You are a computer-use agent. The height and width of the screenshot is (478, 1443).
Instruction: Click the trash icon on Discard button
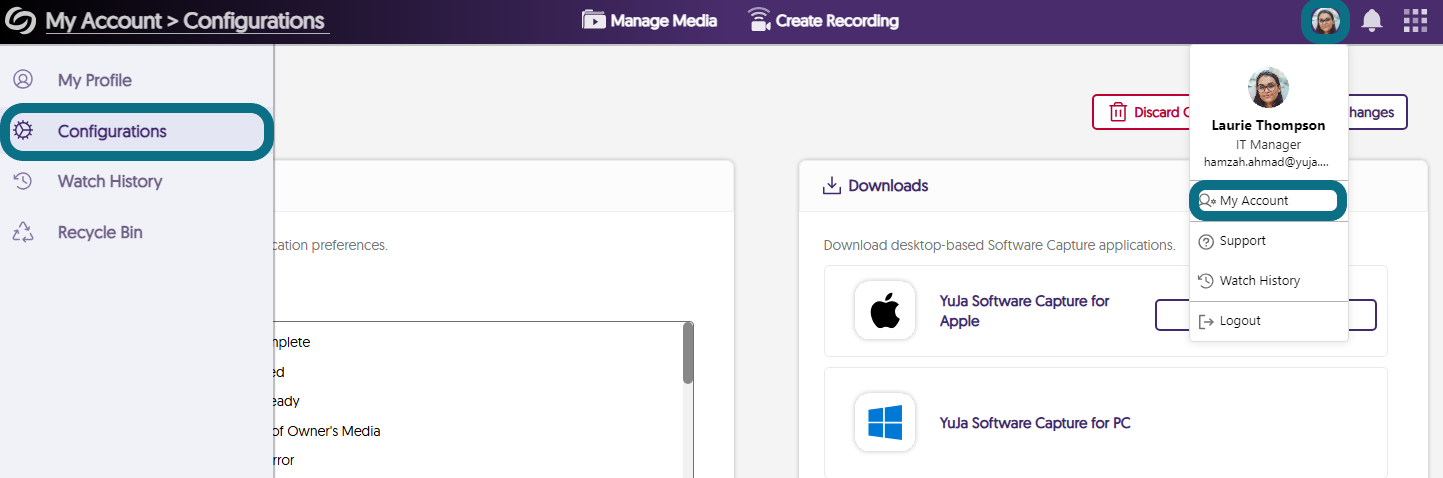[x=1118, y=112]
